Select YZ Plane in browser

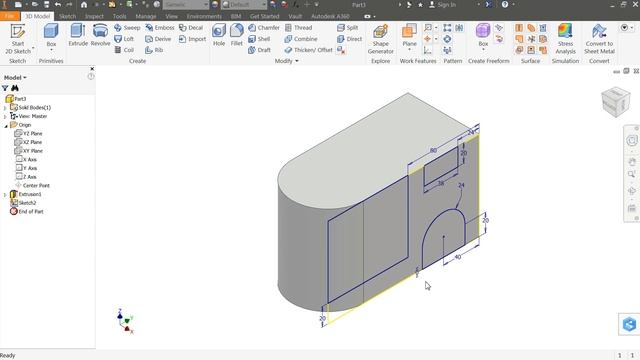coord(28,133)
